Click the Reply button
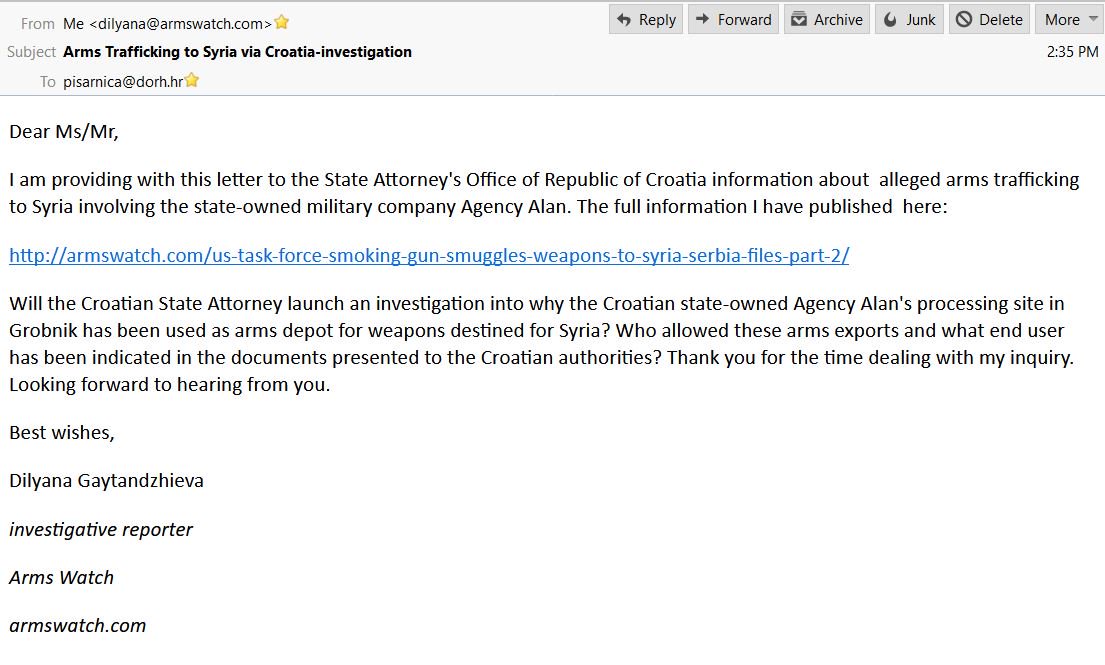 [646, 20]
